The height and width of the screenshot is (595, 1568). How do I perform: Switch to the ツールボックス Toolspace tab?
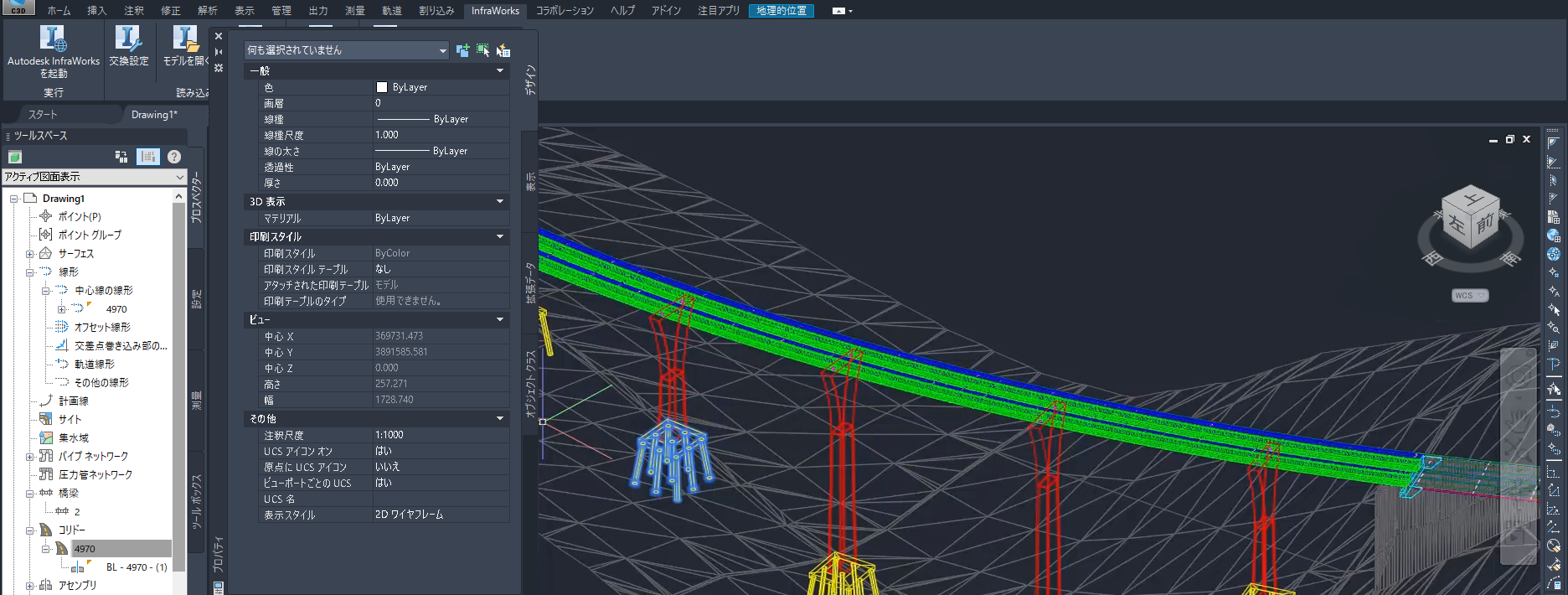click(x=196, y=501)
